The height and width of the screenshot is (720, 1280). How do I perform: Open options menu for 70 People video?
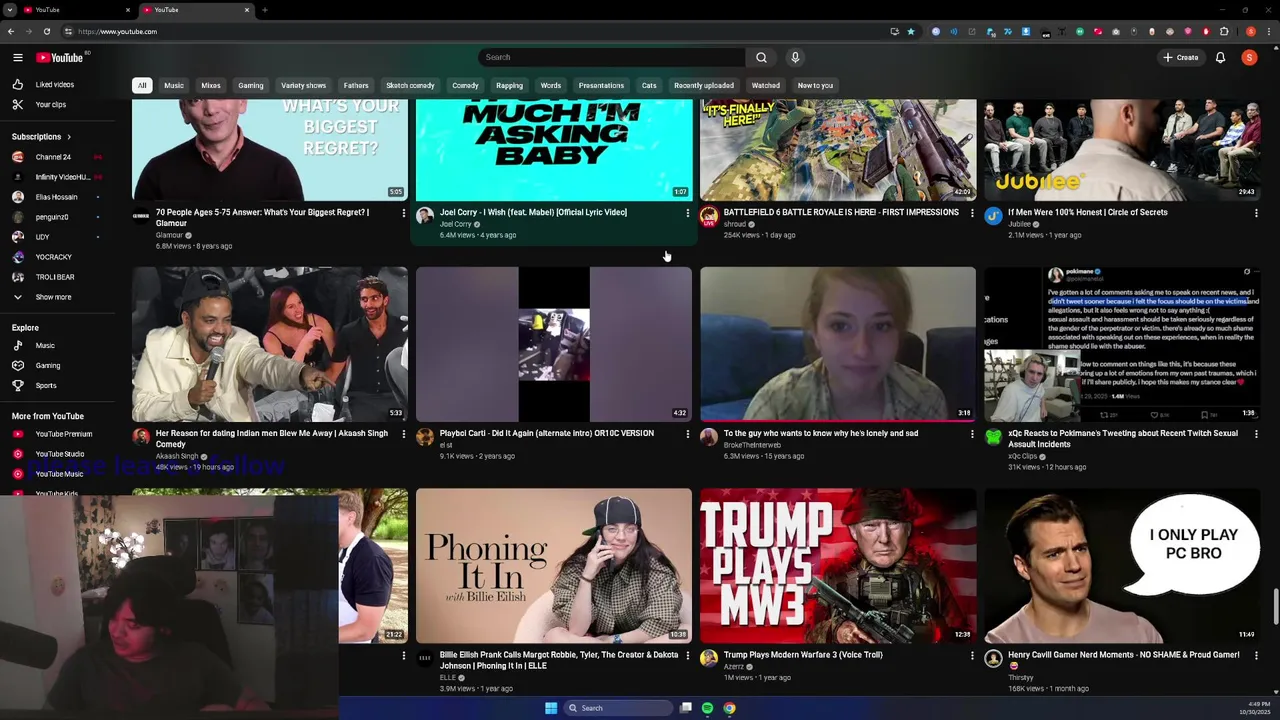(x=404, y=213)
